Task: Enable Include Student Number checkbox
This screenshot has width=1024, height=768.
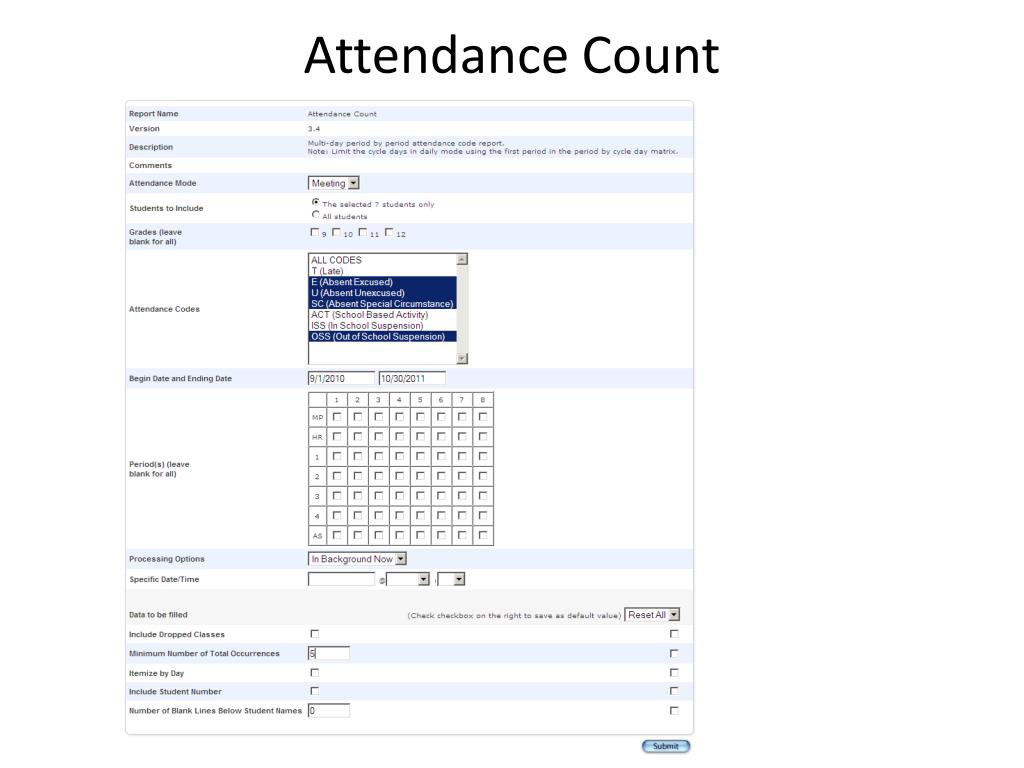Action: (315, 690)
